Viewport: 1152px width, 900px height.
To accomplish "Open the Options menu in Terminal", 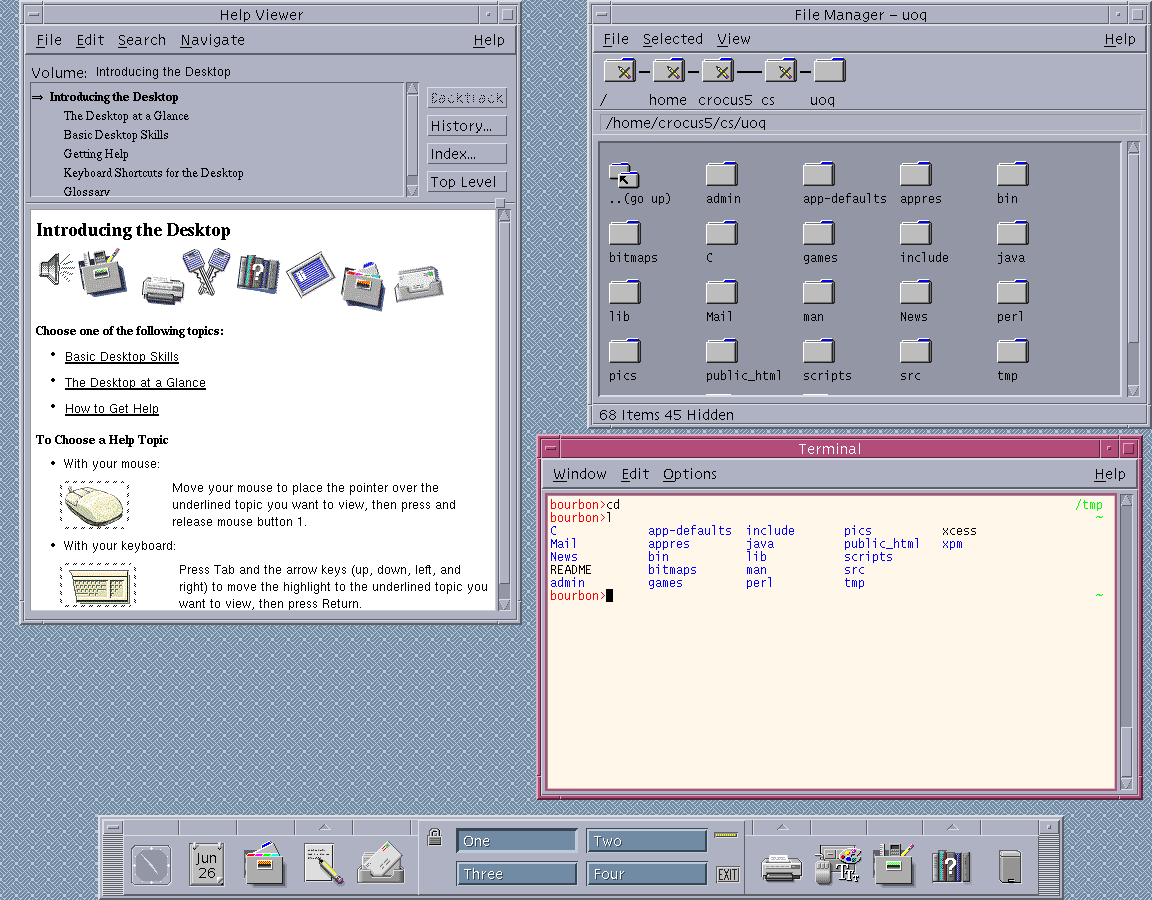I will 689,474.
